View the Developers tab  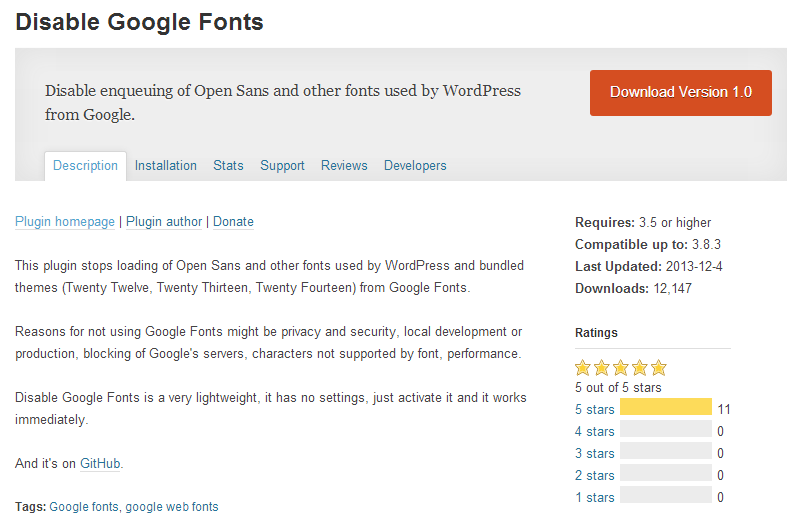tap(415, 166)
